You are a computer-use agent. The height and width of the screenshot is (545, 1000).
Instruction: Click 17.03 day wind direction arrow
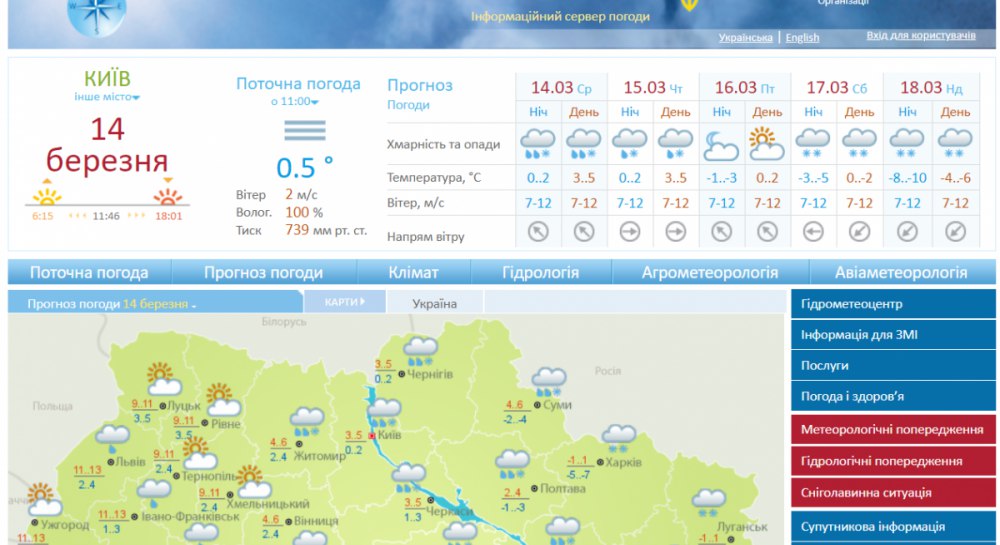click(859, 232)
